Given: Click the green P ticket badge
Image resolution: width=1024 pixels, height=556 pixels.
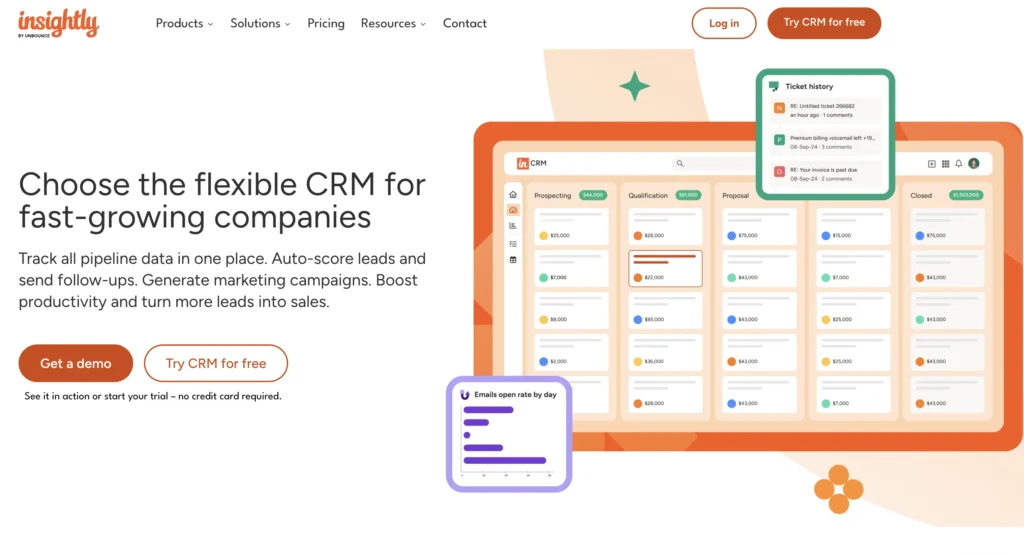Looking at the screenshot, I should (x=779, y=140).
